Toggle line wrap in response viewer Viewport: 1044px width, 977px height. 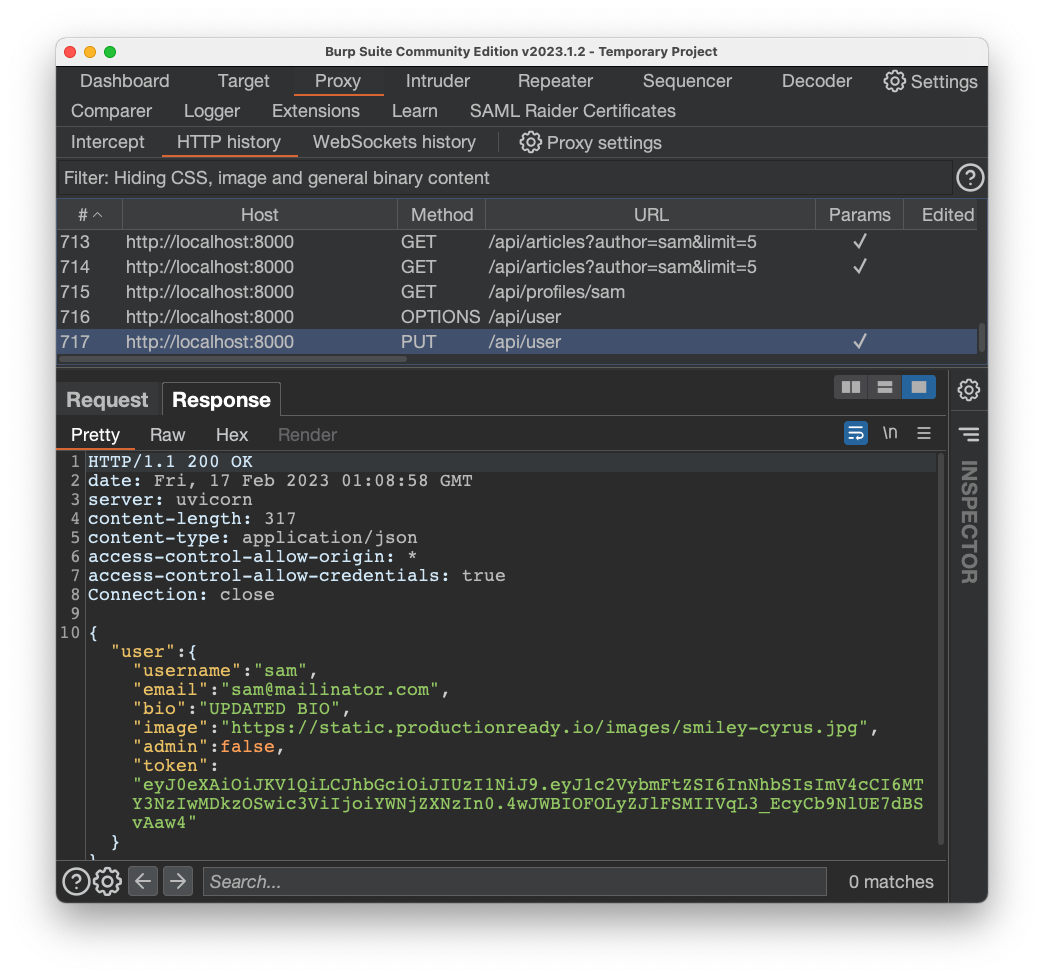coord(856,433)
